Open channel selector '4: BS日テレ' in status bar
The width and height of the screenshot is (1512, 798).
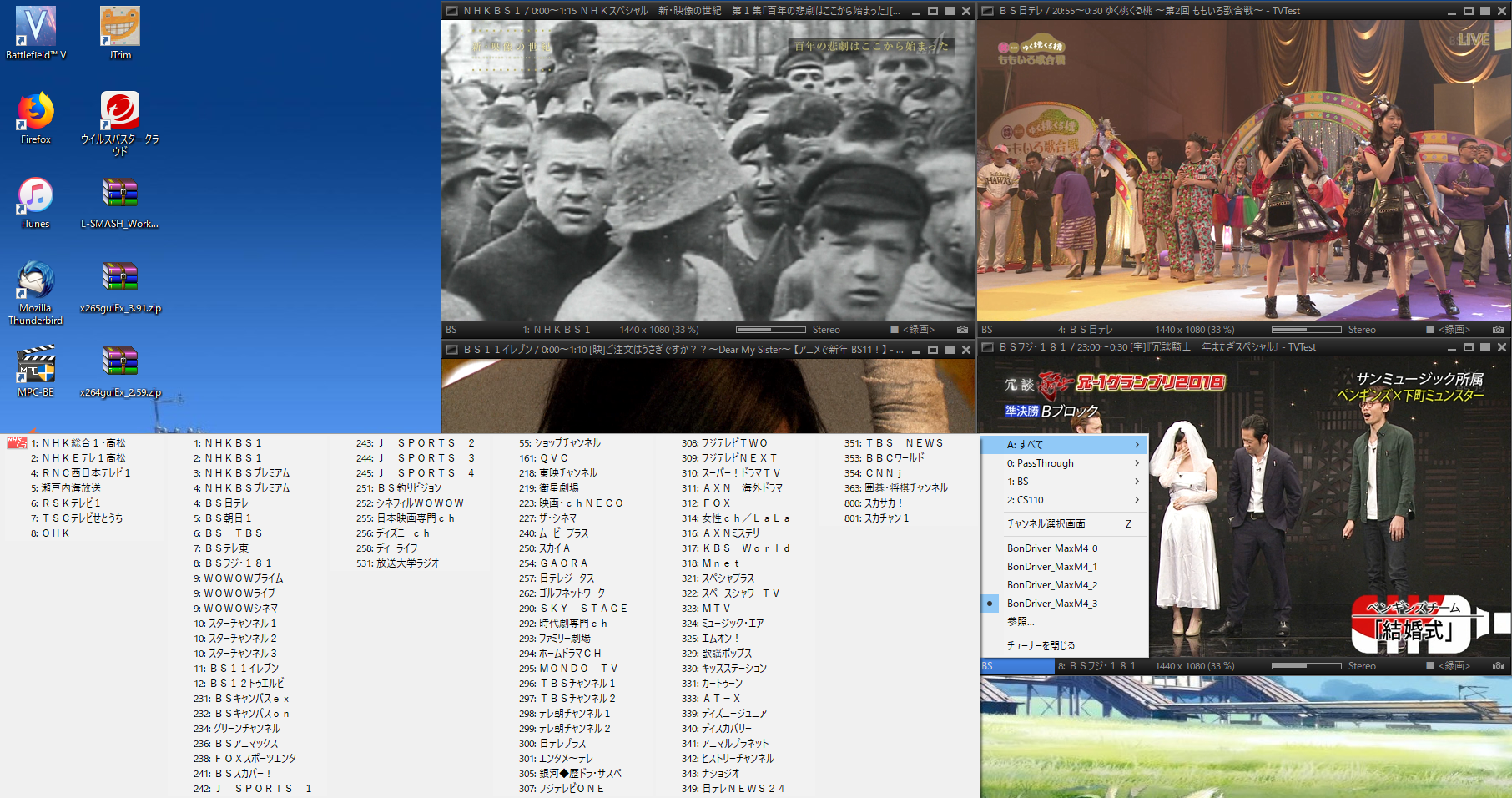1085,330
